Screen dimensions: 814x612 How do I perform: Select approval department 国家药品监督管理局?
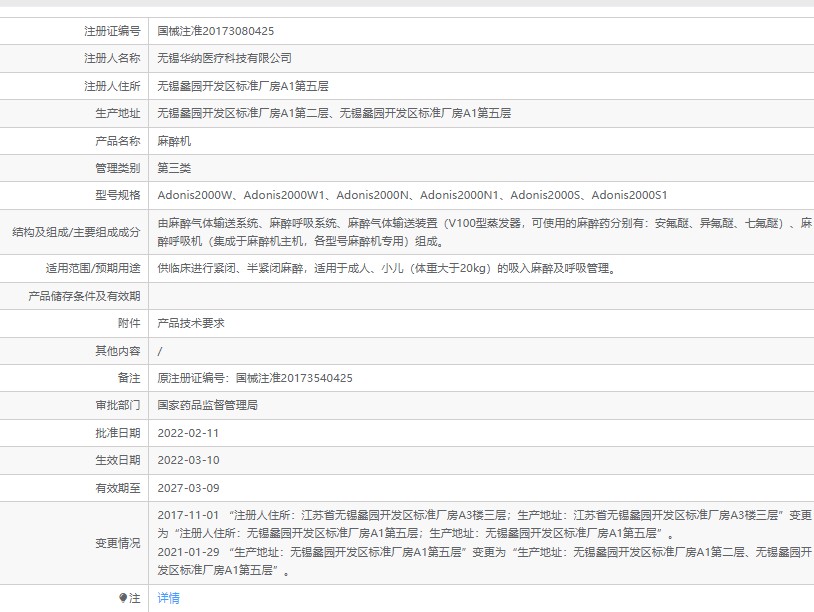click(x=208, y=405)
